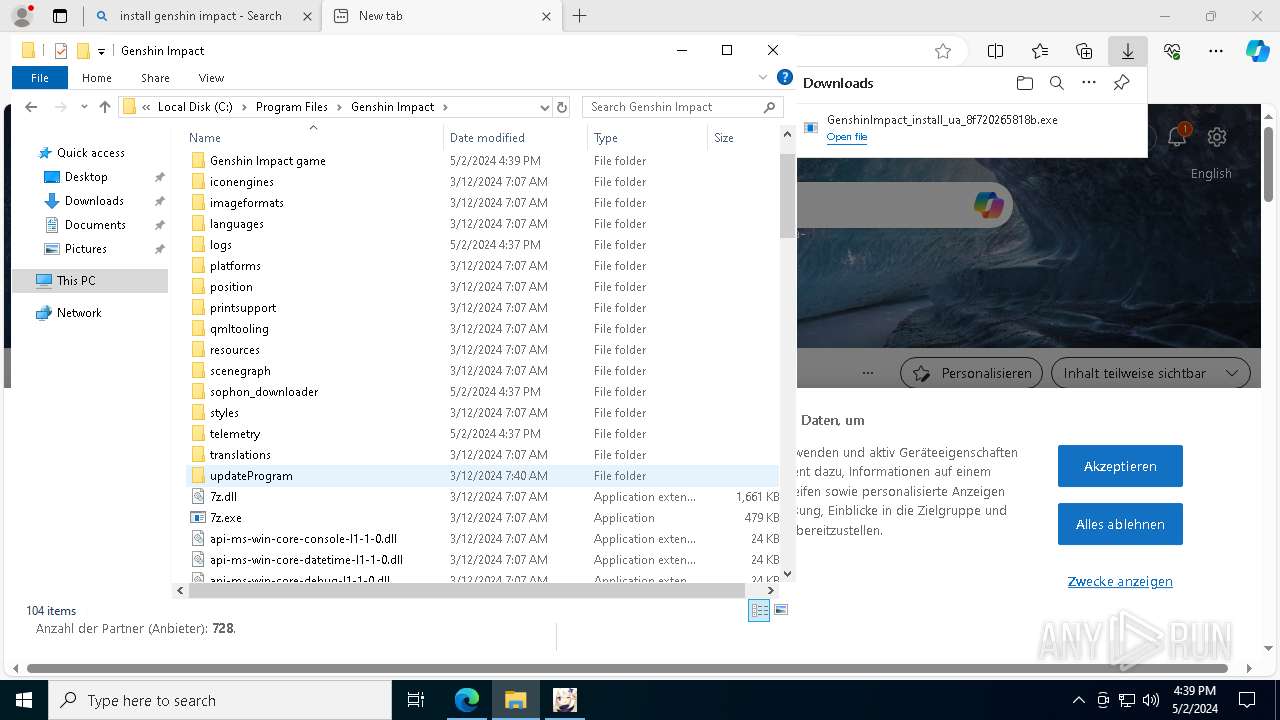Click the Akzeptieren button

tap(1120, 466)
